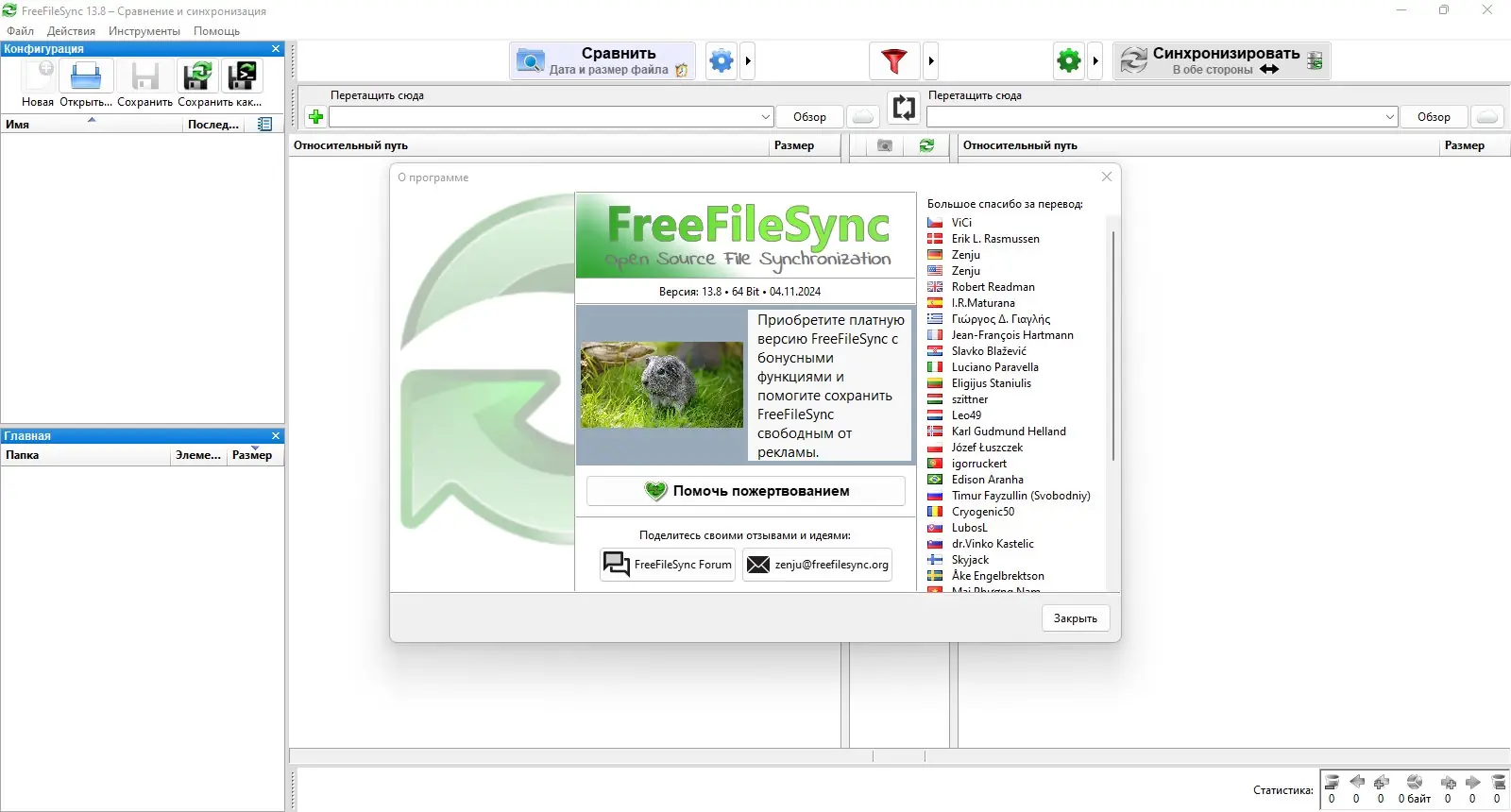Image resolution: width=1511 pixels, height=812 pixels.
Task: Click the save-as icon with green sync arrows
Action: click(x=198, y=76)
